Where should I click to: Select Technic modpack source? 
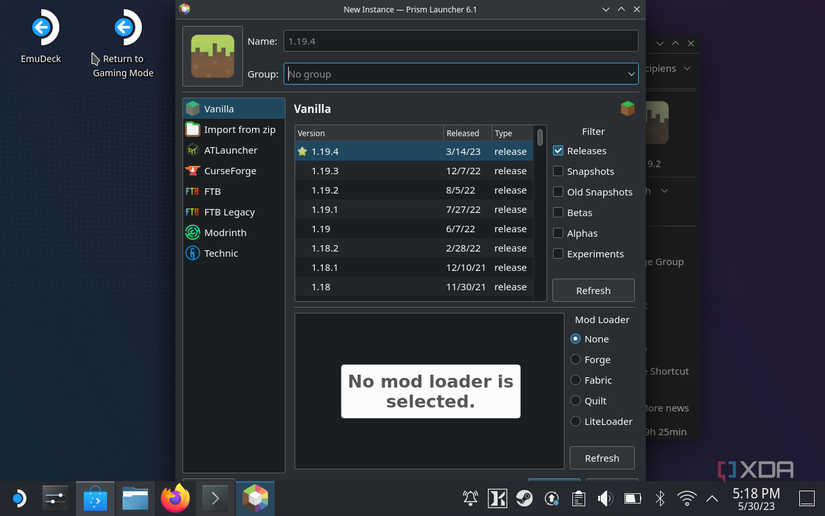[234, 253]
